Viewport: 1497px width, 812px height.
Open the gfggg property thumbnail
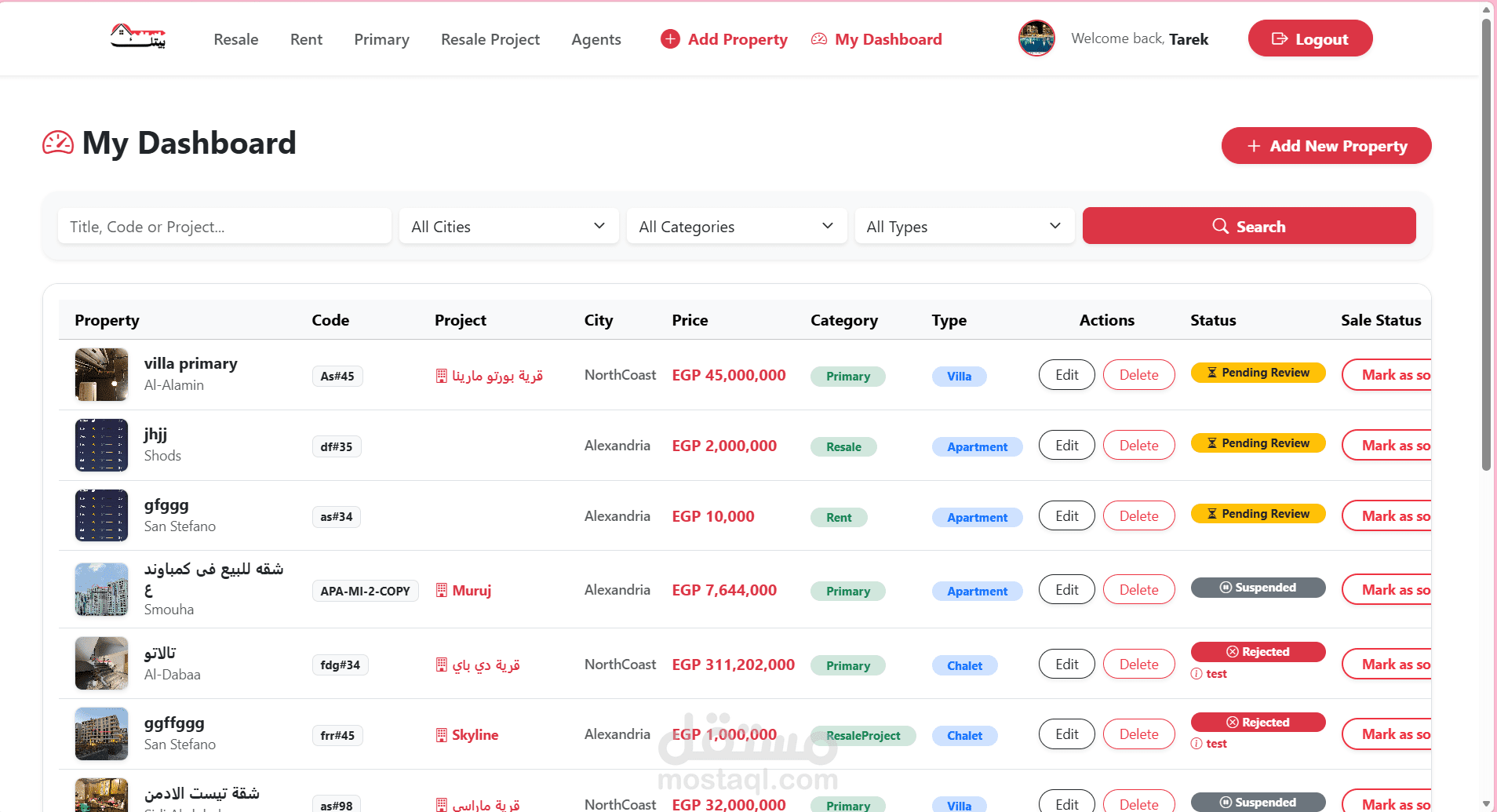[101, 515]
